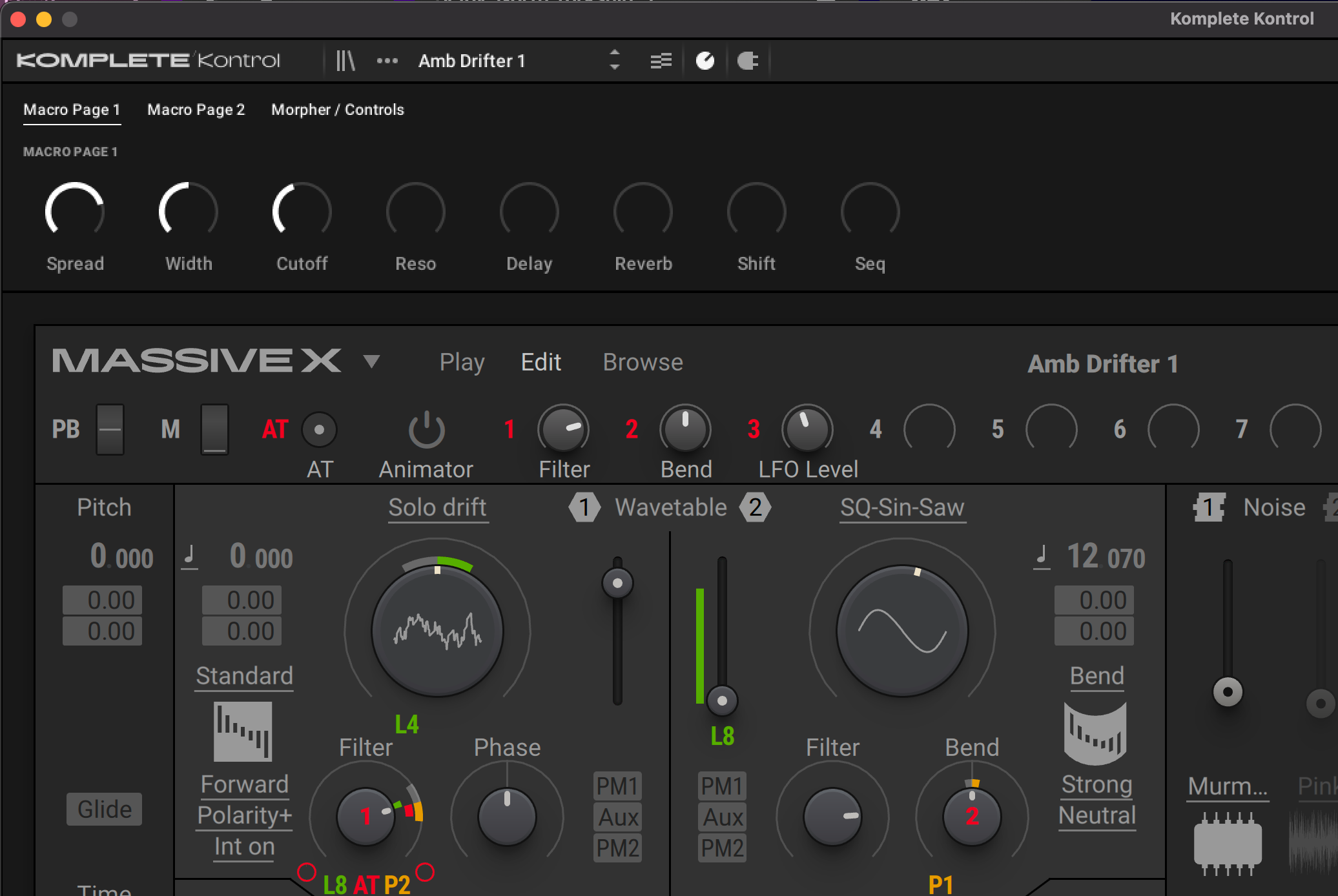
Task: Click macro 2 Bend knob
Action: coord(686,429)
